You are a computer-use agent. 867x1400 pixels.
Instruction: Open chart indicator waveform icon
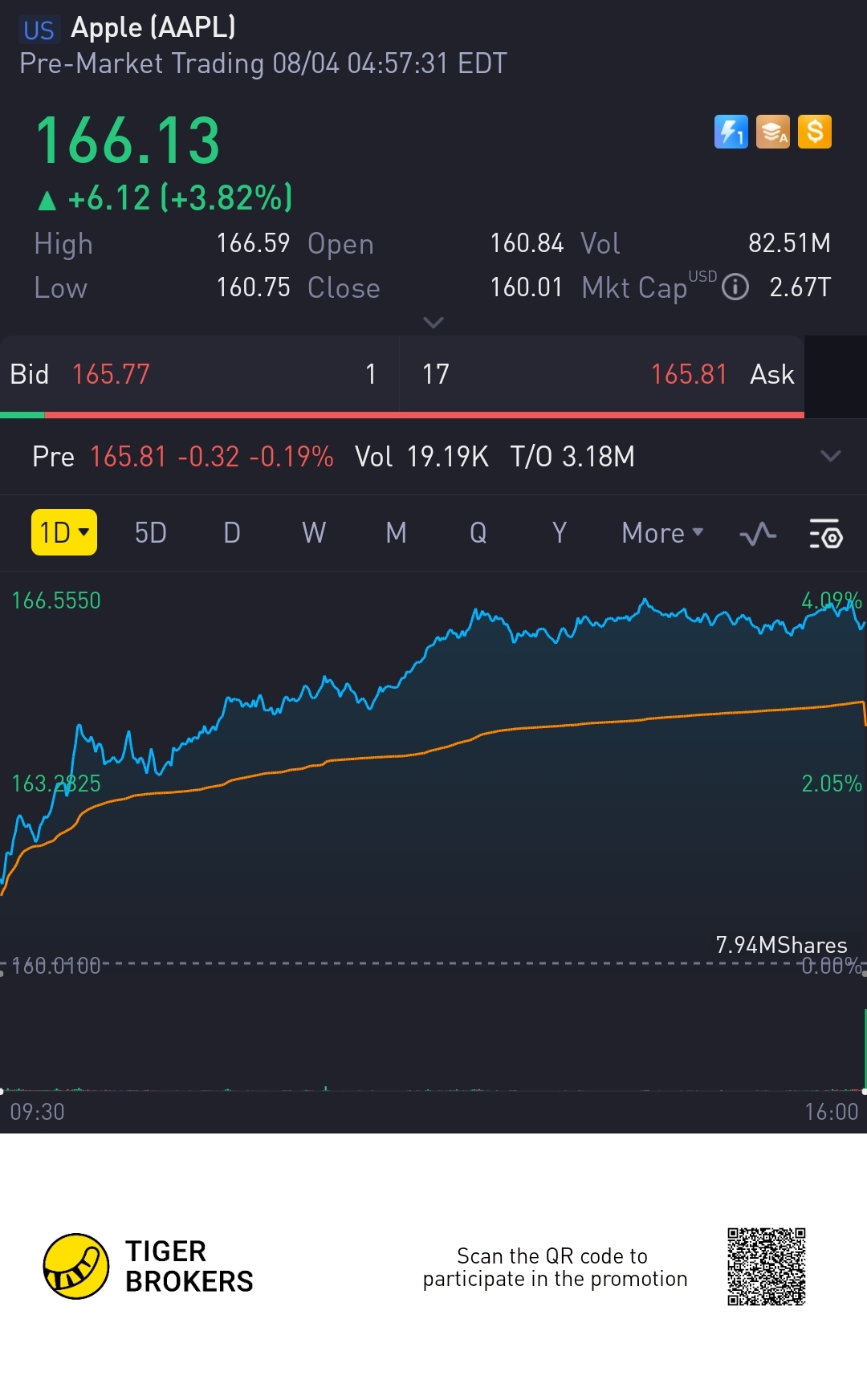758,534
